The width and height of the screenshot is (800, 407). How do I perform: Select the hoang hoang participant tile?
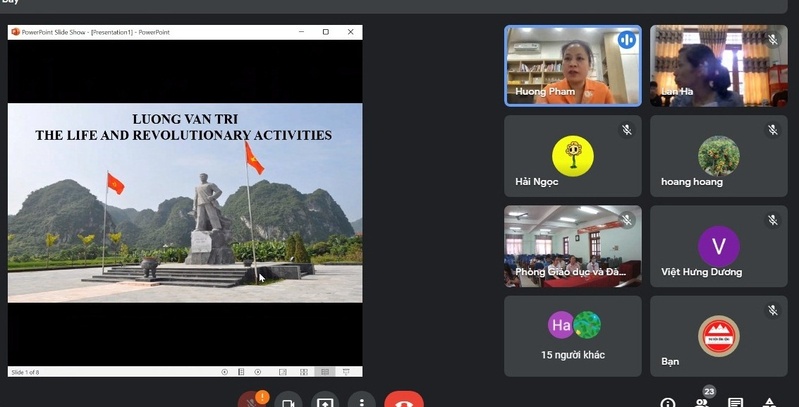(x=719, y=156)
